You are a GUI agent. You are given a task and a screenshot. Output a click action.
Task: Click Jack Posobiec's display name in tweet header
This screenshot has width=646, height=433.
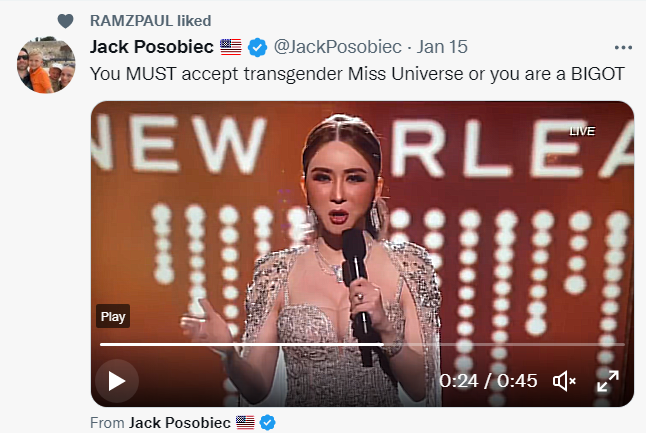(150, 47)
